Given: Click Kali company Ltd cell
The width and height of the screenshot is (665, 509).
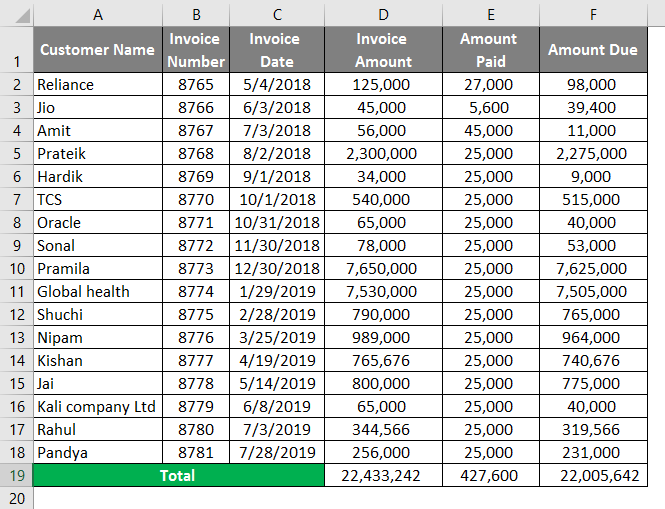Looking at the screenshot, I should click(97, 407).
